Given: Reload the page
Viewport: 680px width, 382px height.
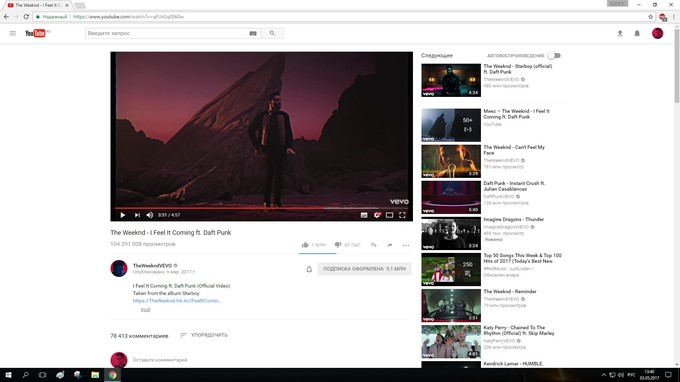Looking at the screenshot, I should pos(26,16).
